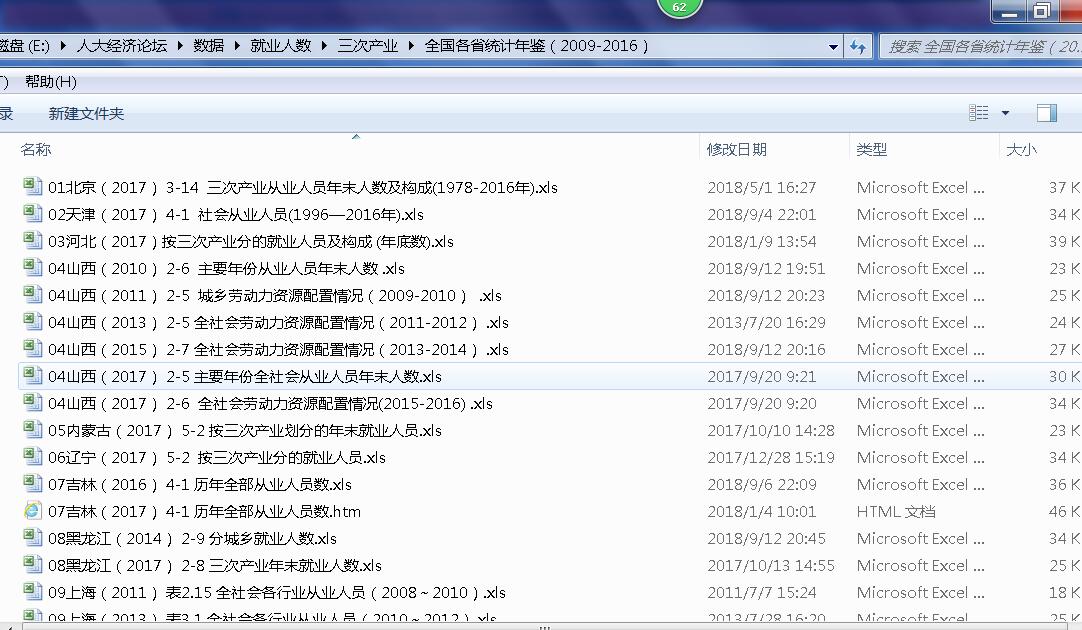
Task: Click Excel icon of 05内蒙古(2017) 5-2 file
Action: [x=32, y=429]
